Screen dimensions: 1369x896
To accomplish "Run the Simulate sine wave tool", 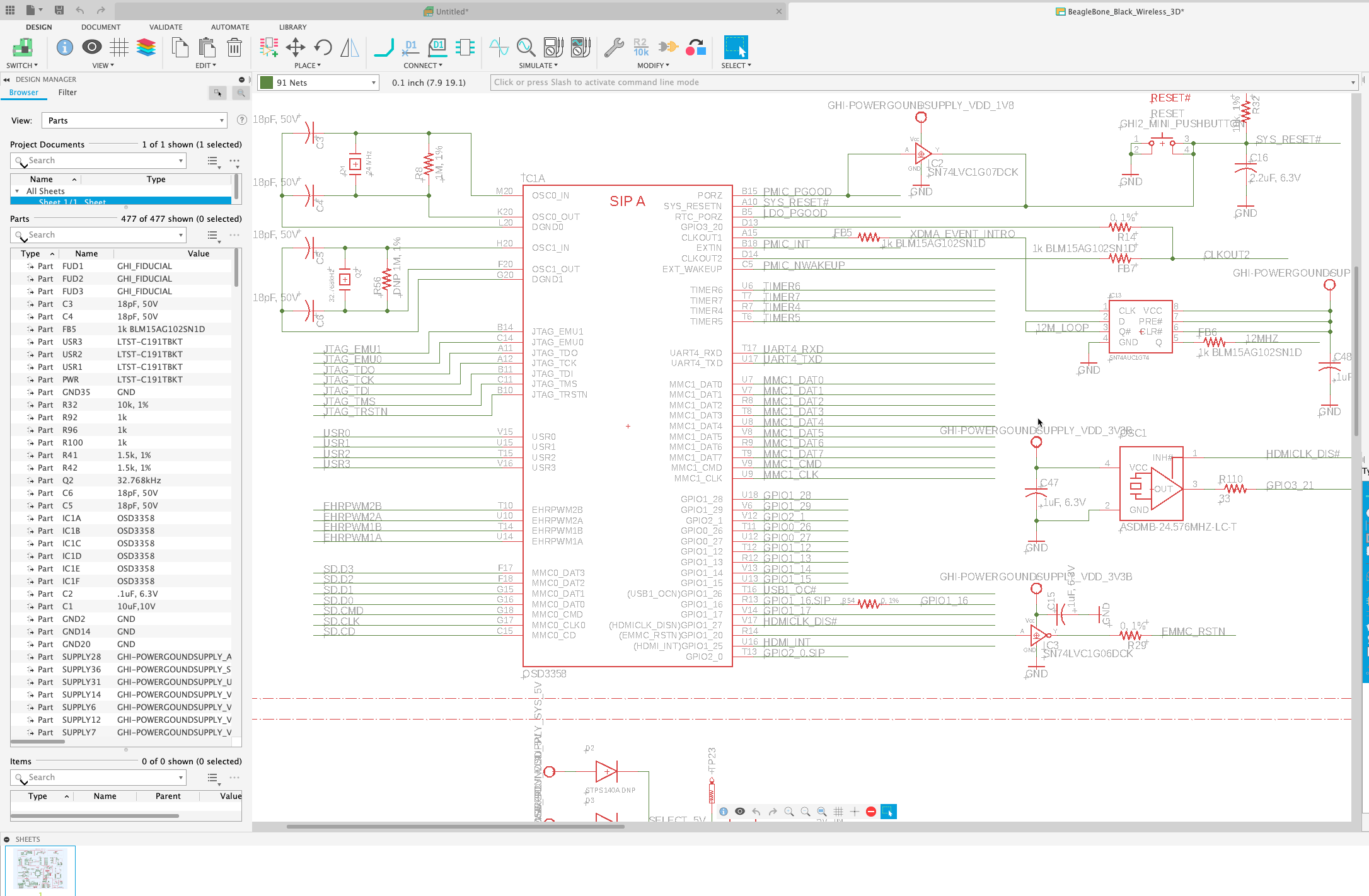I will click(x=498, y=47).
